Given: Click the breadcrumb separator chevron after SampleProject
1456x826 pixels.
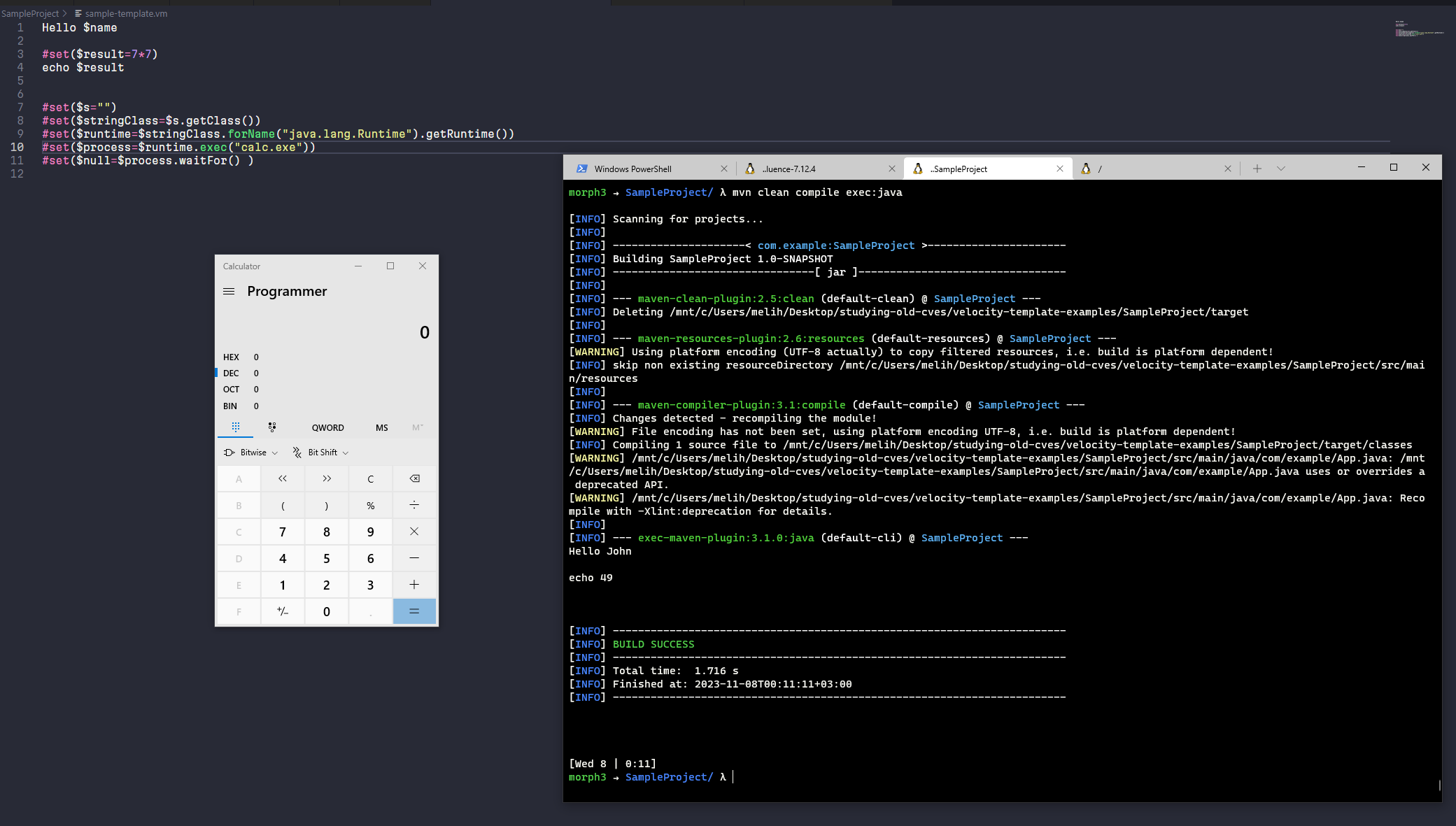Looking at the screenshot, I should click(65, 13).
